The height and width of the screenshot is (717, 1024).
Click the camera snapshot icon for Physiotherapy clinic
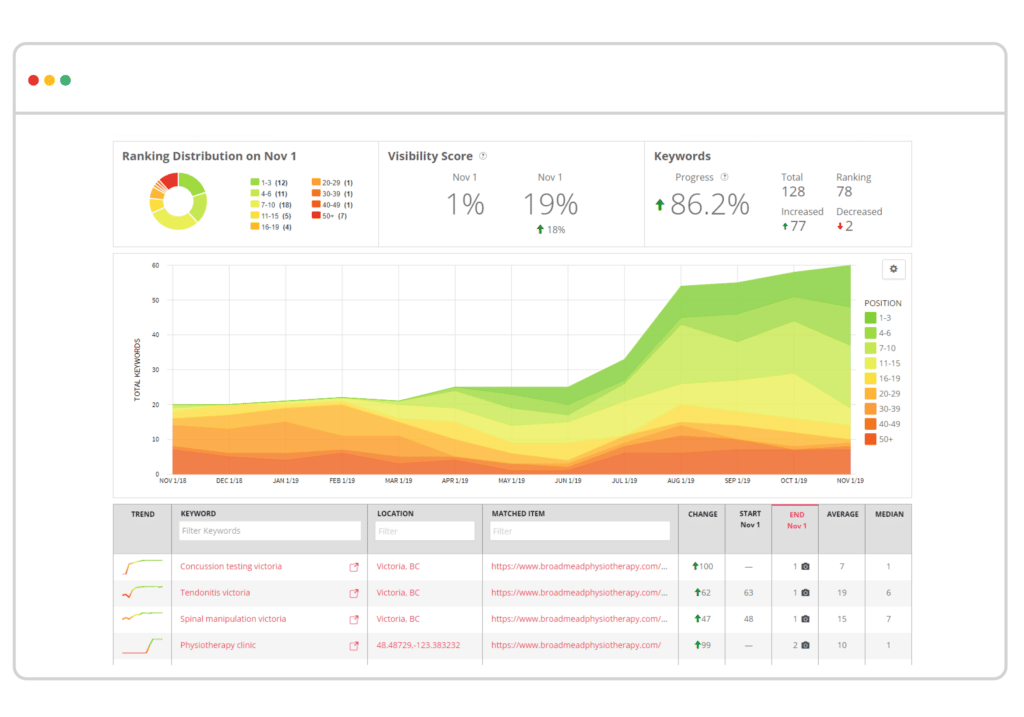pos(805,645)
